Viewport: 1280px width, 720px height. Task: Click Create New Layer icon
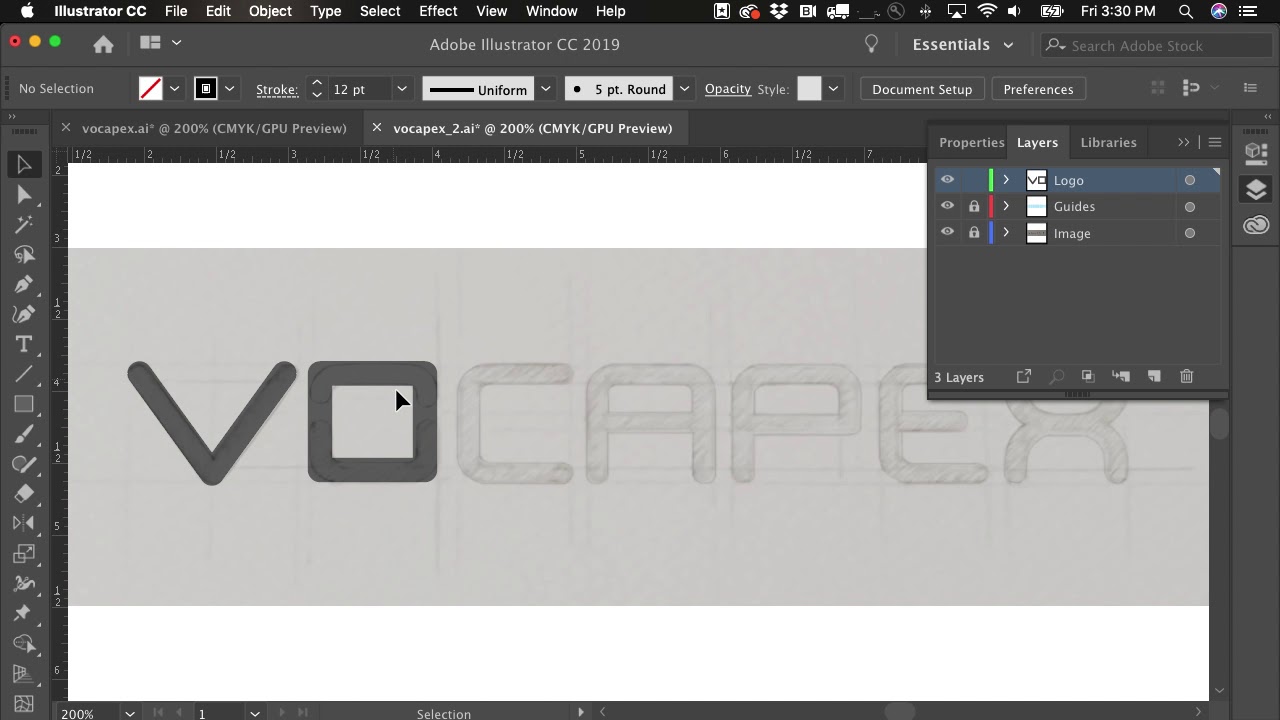click(1154, 377)
